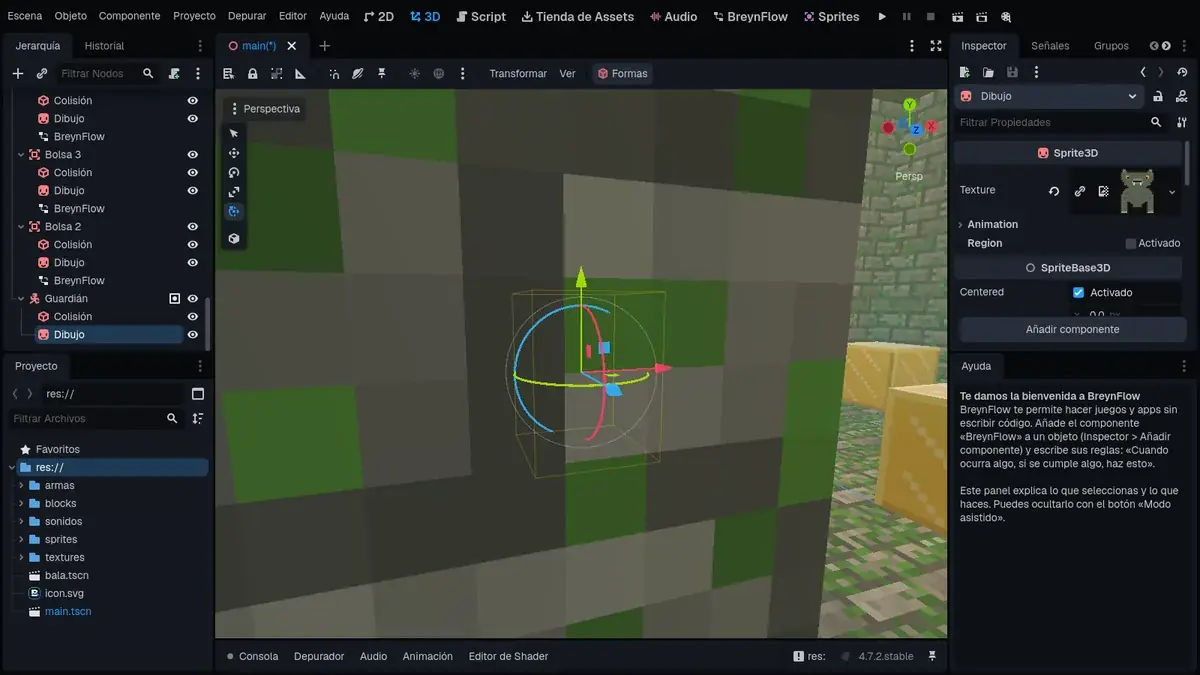Viewport: 1200px width, 675px height.
Task: Click the environment preview globe icon
Action: (x=439, y=73)
